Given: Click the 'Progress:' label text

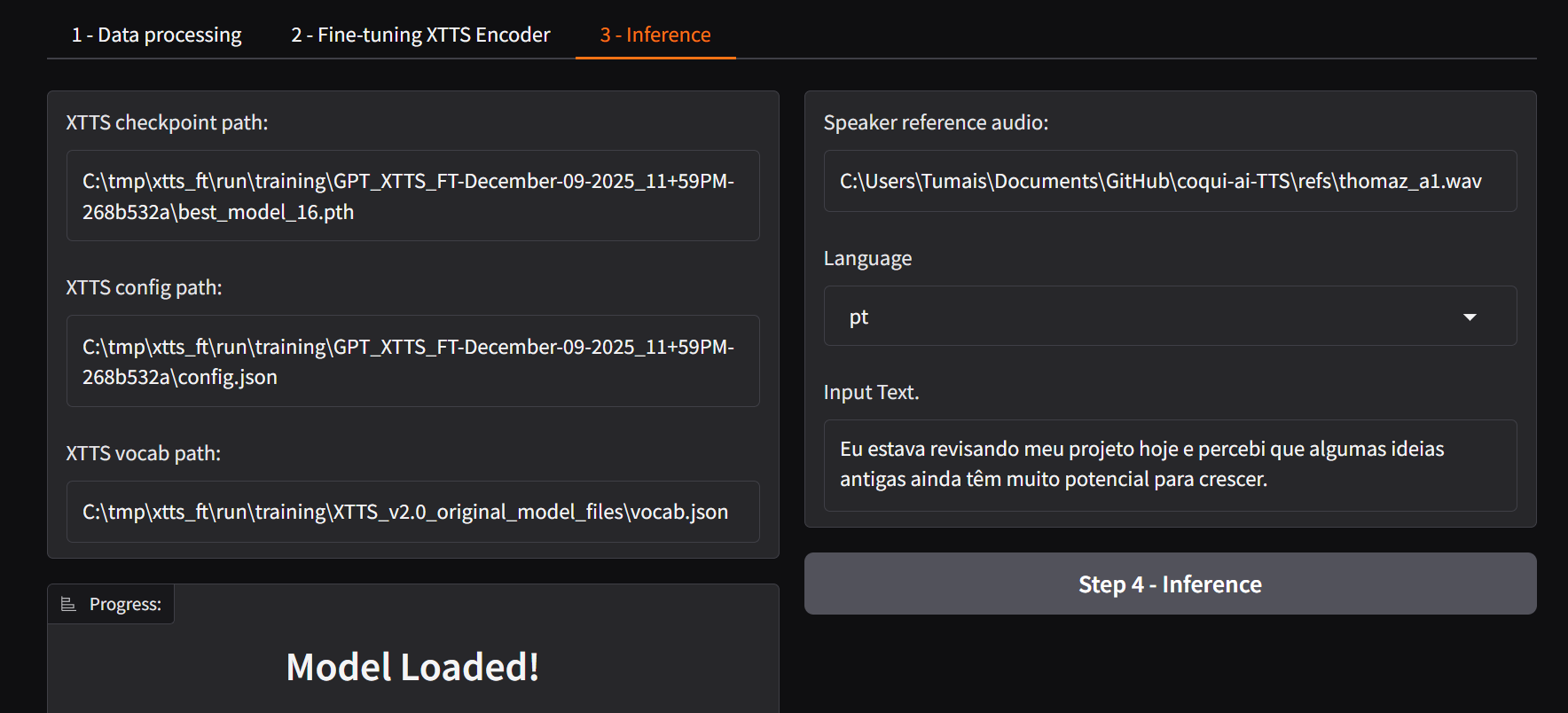Looking at the screenshot, I should coord(125,604).
